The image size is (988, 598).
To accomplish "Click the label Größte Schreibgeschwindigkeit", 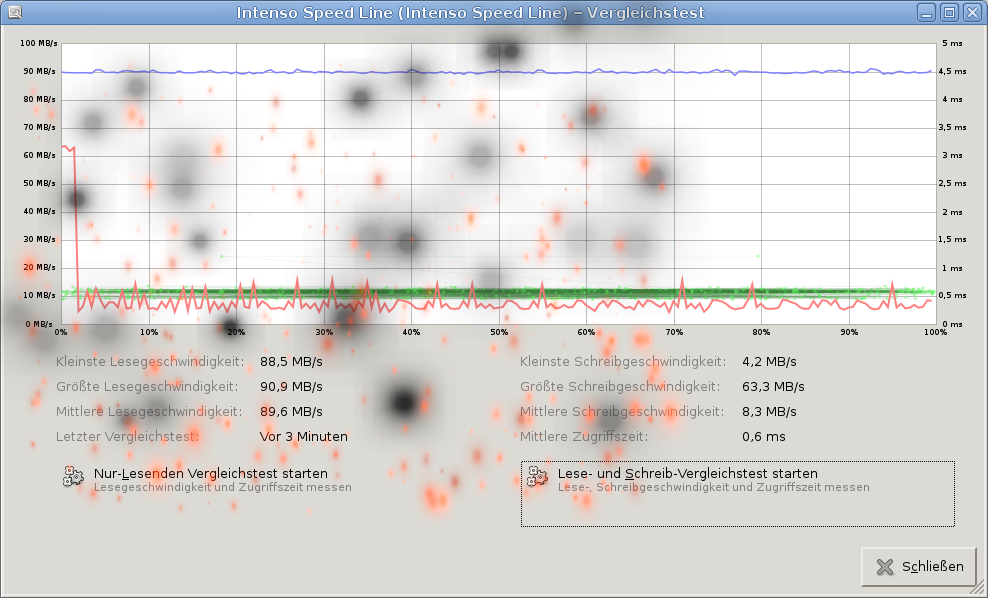I will coord(620,386).
